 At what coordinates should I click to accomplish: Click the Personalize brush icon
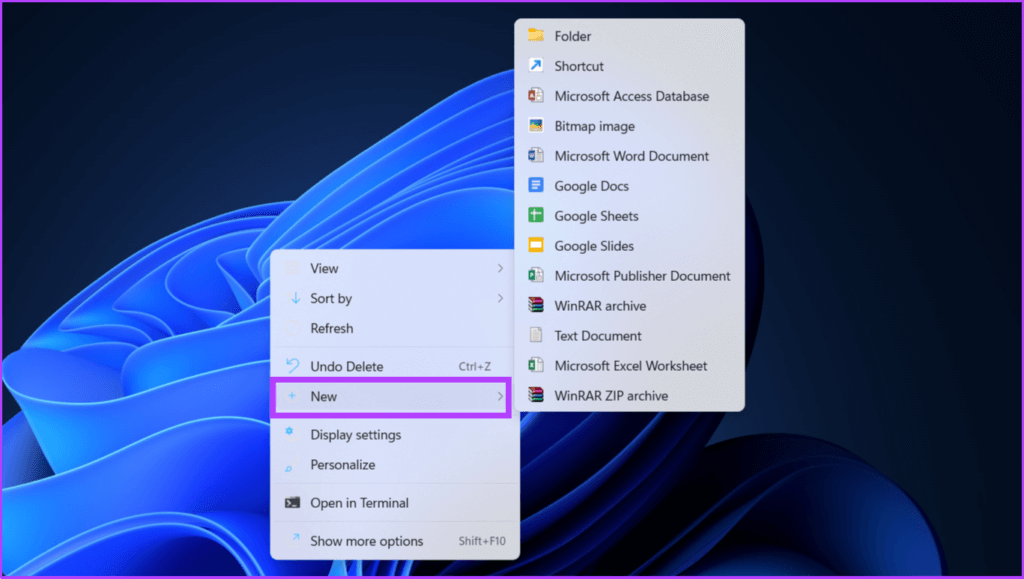pyautogui.click(x=289, y=467)
